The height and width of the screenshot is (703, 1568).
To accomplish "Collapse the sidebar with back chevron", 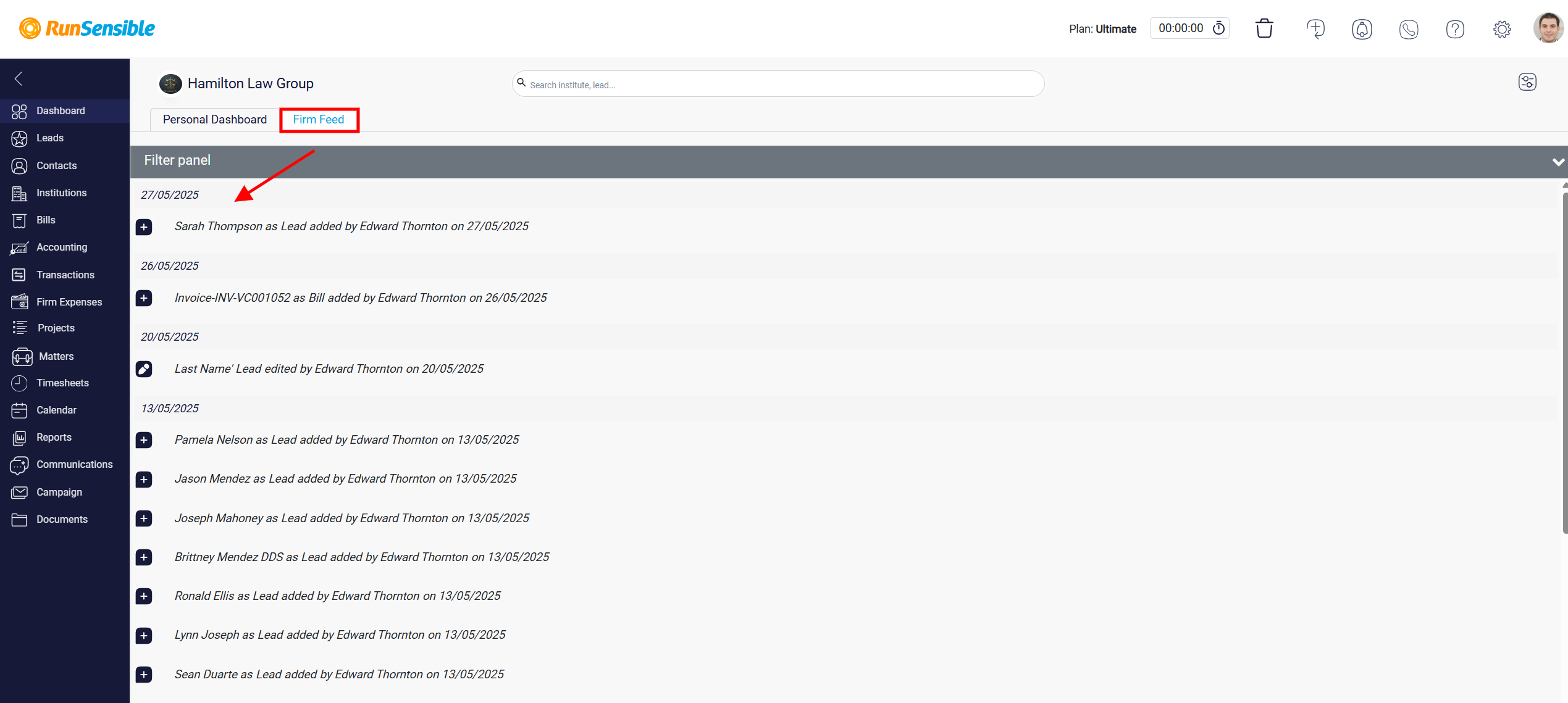I will click(x=19, y=78).
